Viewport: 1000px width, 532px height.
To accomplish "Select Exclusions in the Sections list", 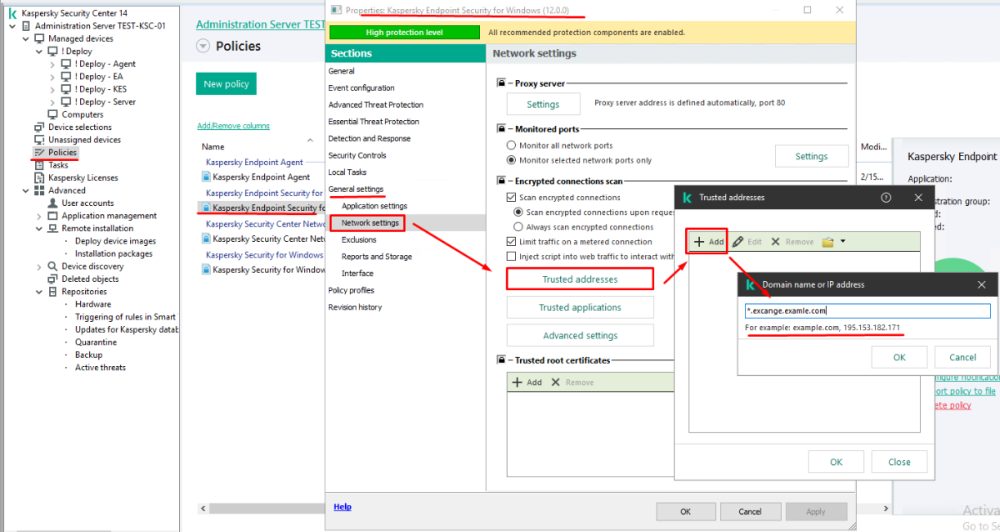I will 359,240.
